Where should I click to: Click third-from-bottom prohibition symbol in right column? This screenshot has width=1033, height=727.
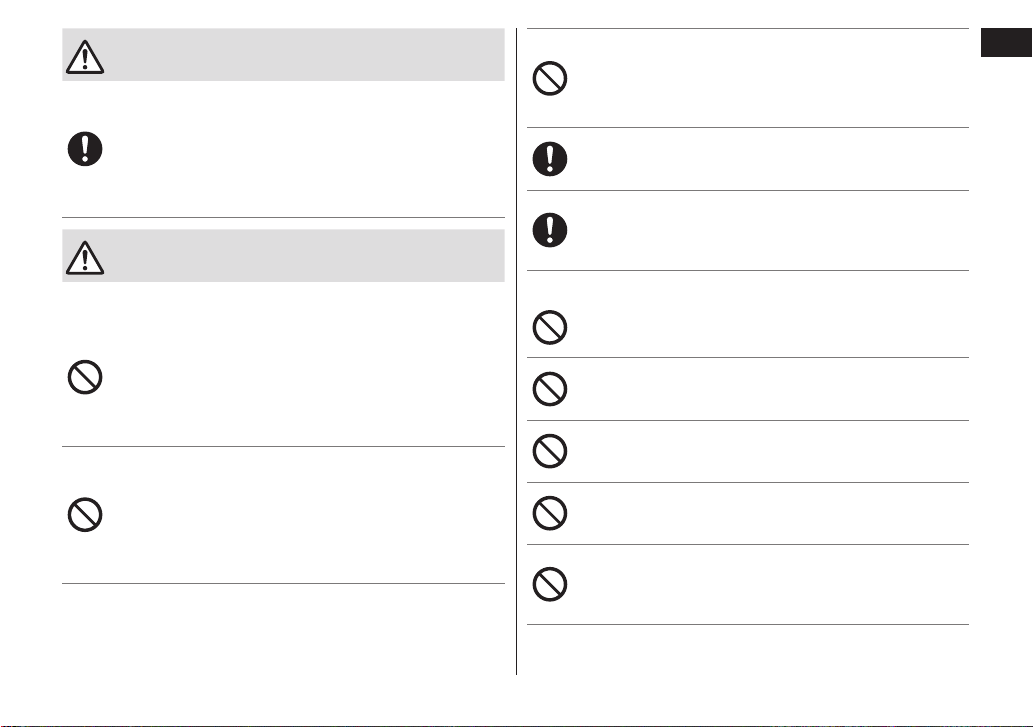click(x=550, y=451)
